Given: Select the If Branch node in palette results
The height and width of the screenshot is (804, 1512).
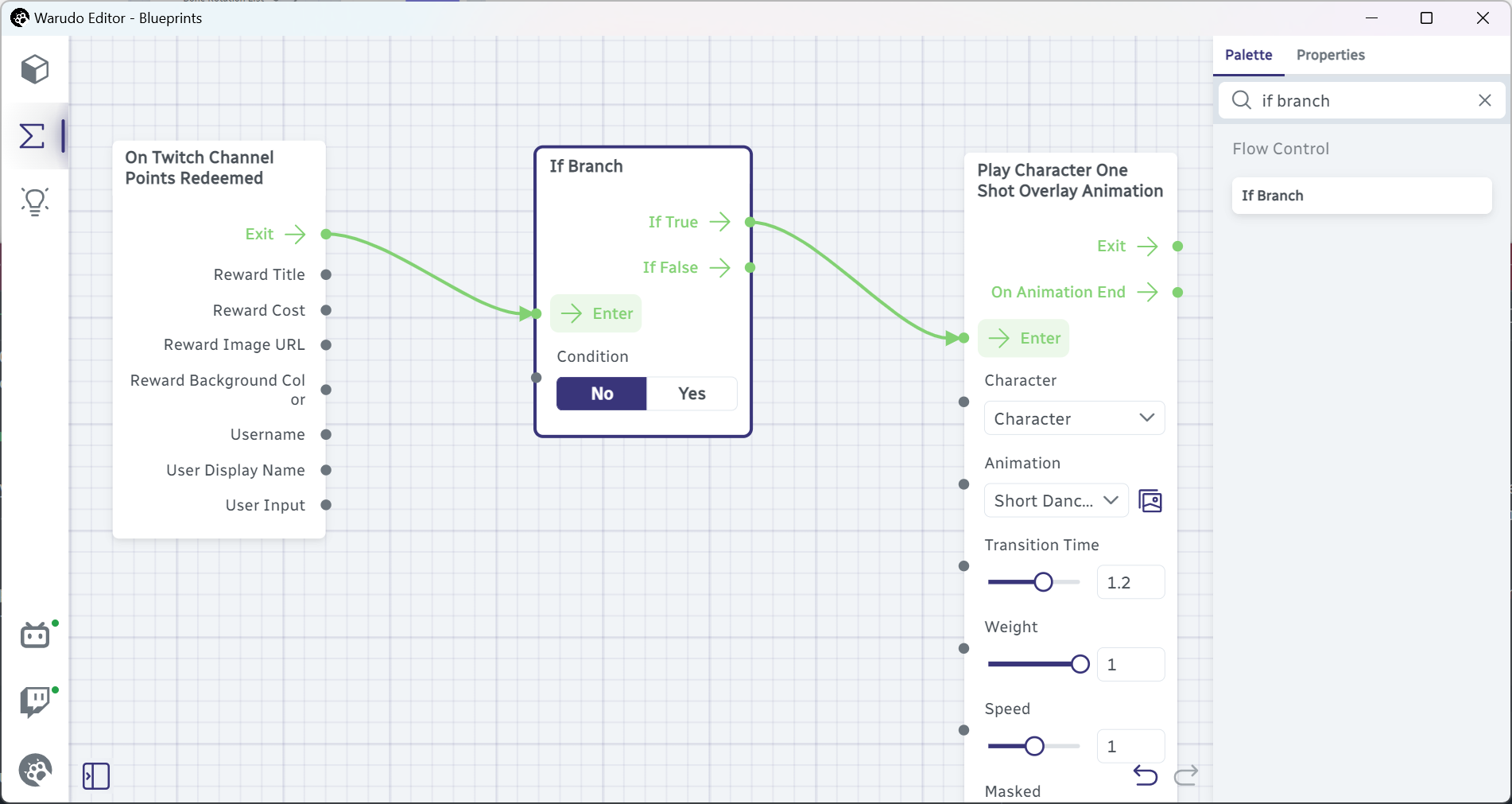Looking at the screenshot, I should tap(1361, 196).
